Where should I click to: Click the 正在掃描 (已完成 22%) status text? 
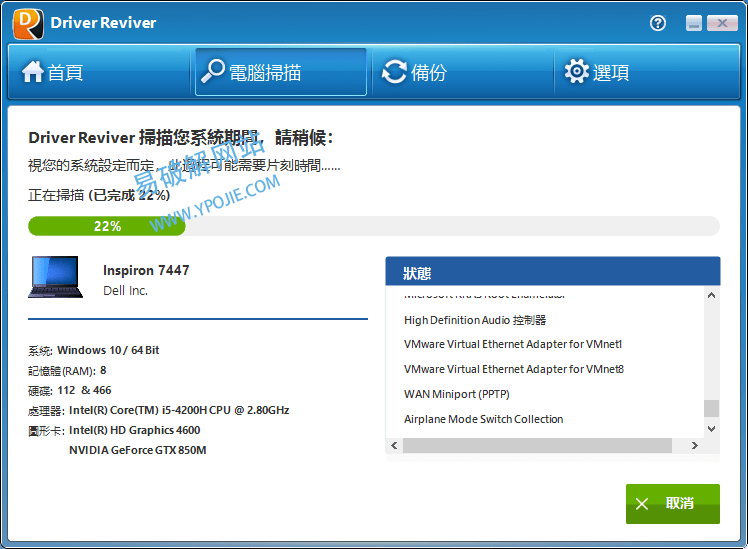(x=99, y=195)
